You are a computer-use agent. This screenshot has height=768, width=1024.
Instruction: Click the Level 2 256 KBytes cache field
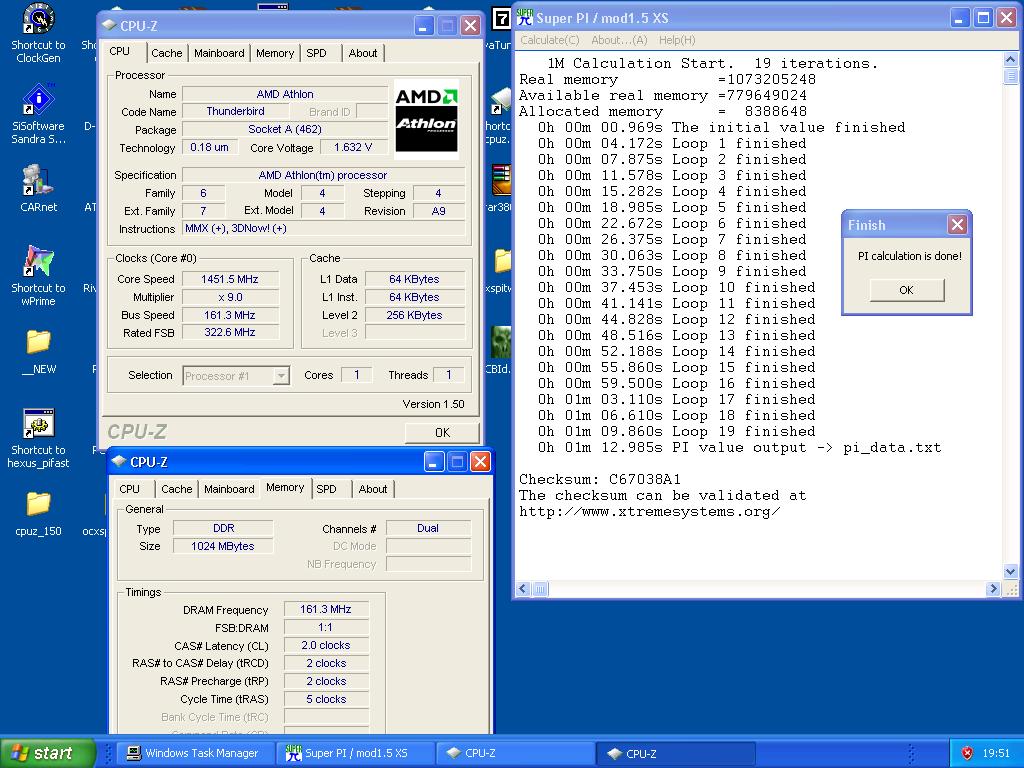point(414,315)
